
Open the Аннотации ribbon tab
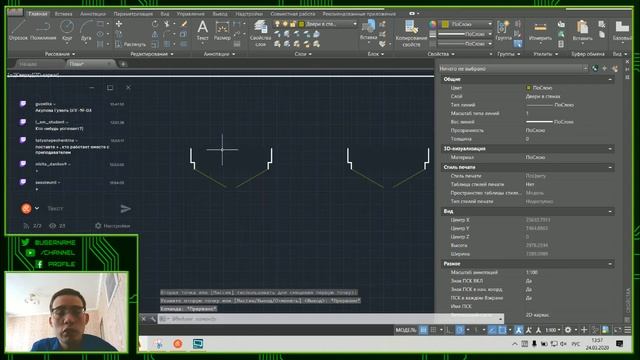pyautogui.click(x=93, y=14)
